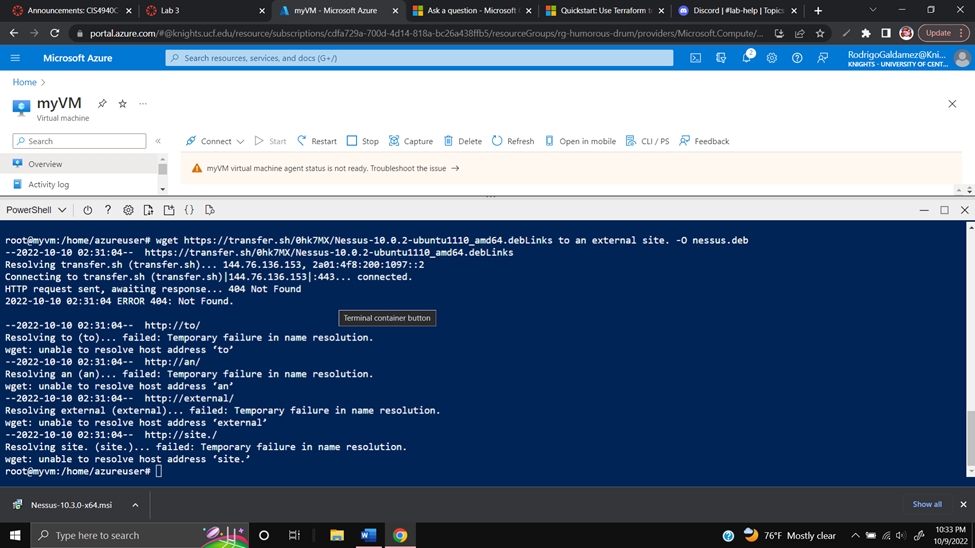Click the Cloud Shell upload/download files icon
This screenshot has width=975, height=548.
click(x=148, y=210)
